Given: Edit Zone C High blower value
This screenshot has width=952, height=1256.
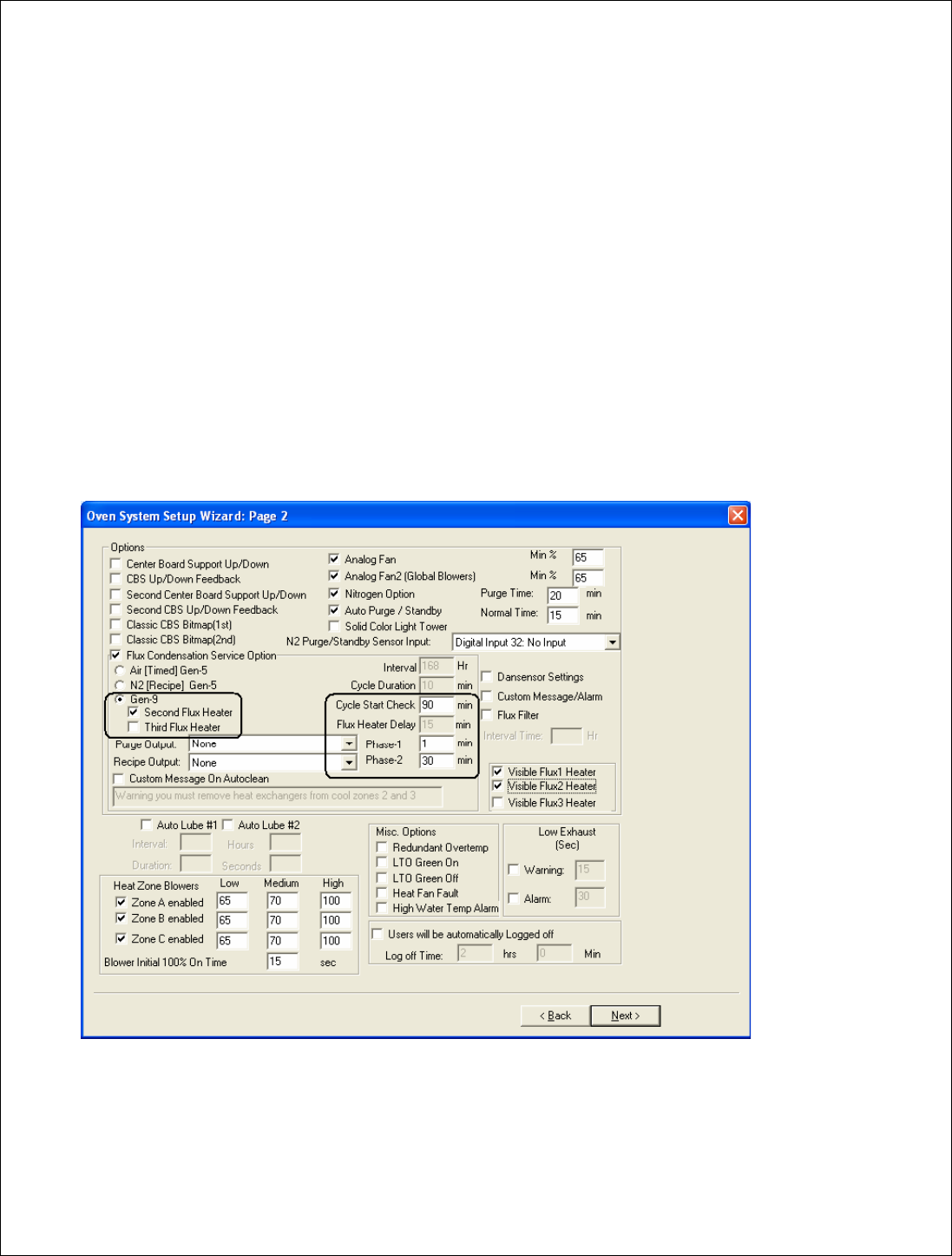Looking at the screenshot, I should [x=336, y=941].
